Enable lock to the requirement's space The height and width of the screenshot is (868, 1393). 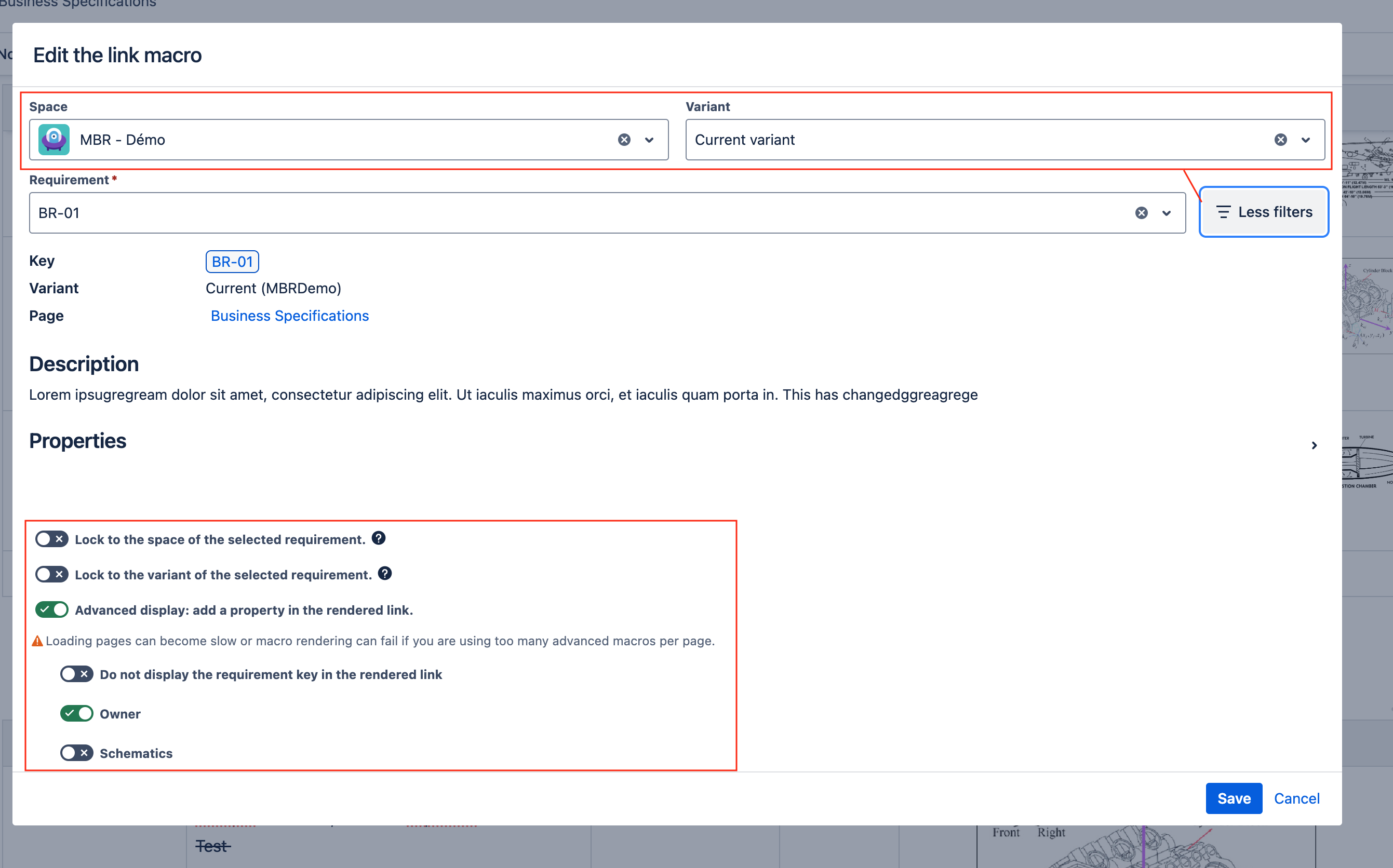[51, 538]
